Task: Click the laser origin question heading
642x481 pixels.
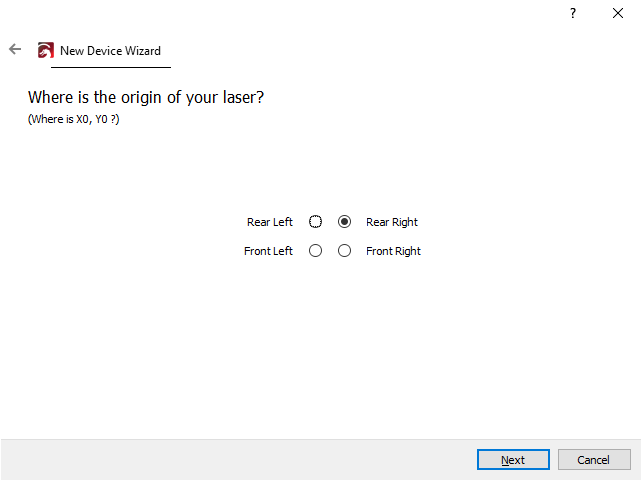Action: [x=146, y=98]
